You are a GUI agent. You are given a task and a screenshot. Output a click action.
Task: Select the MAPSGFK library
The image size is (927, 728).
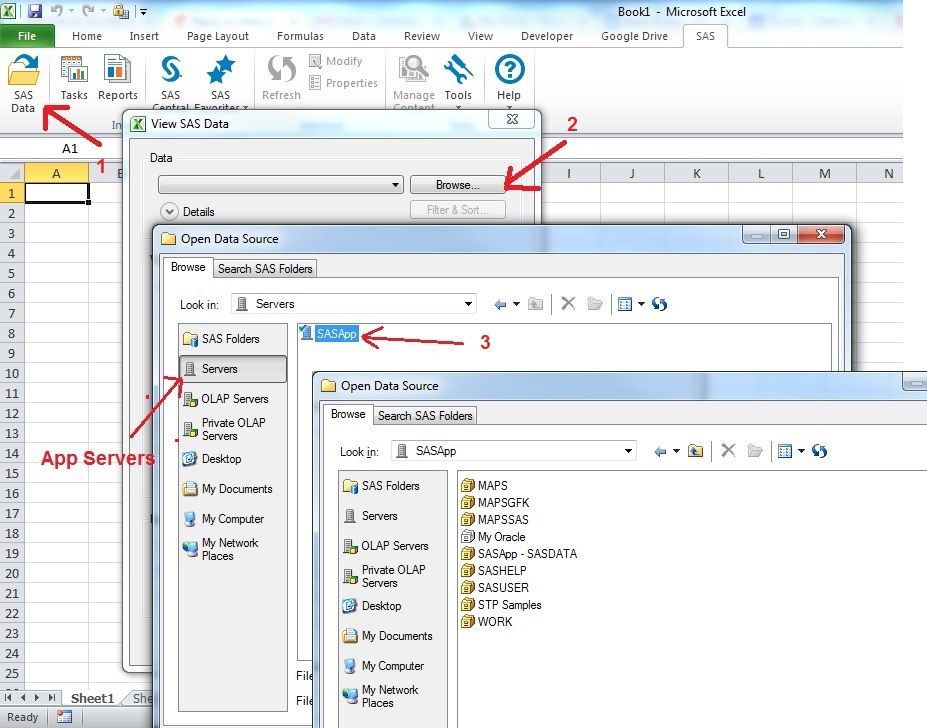tap(495, 503)
